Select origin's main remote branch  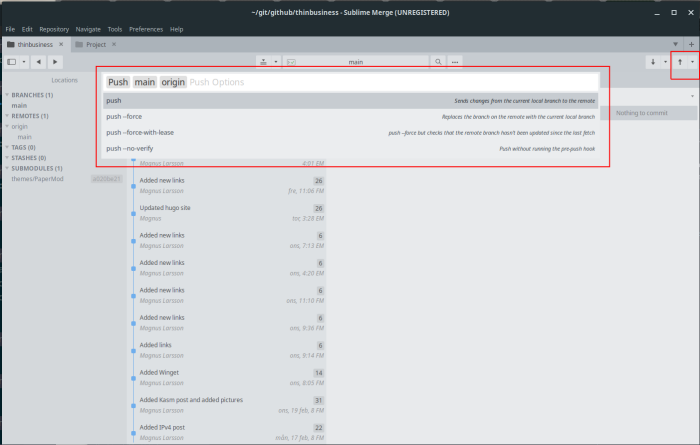coord(25,137)
